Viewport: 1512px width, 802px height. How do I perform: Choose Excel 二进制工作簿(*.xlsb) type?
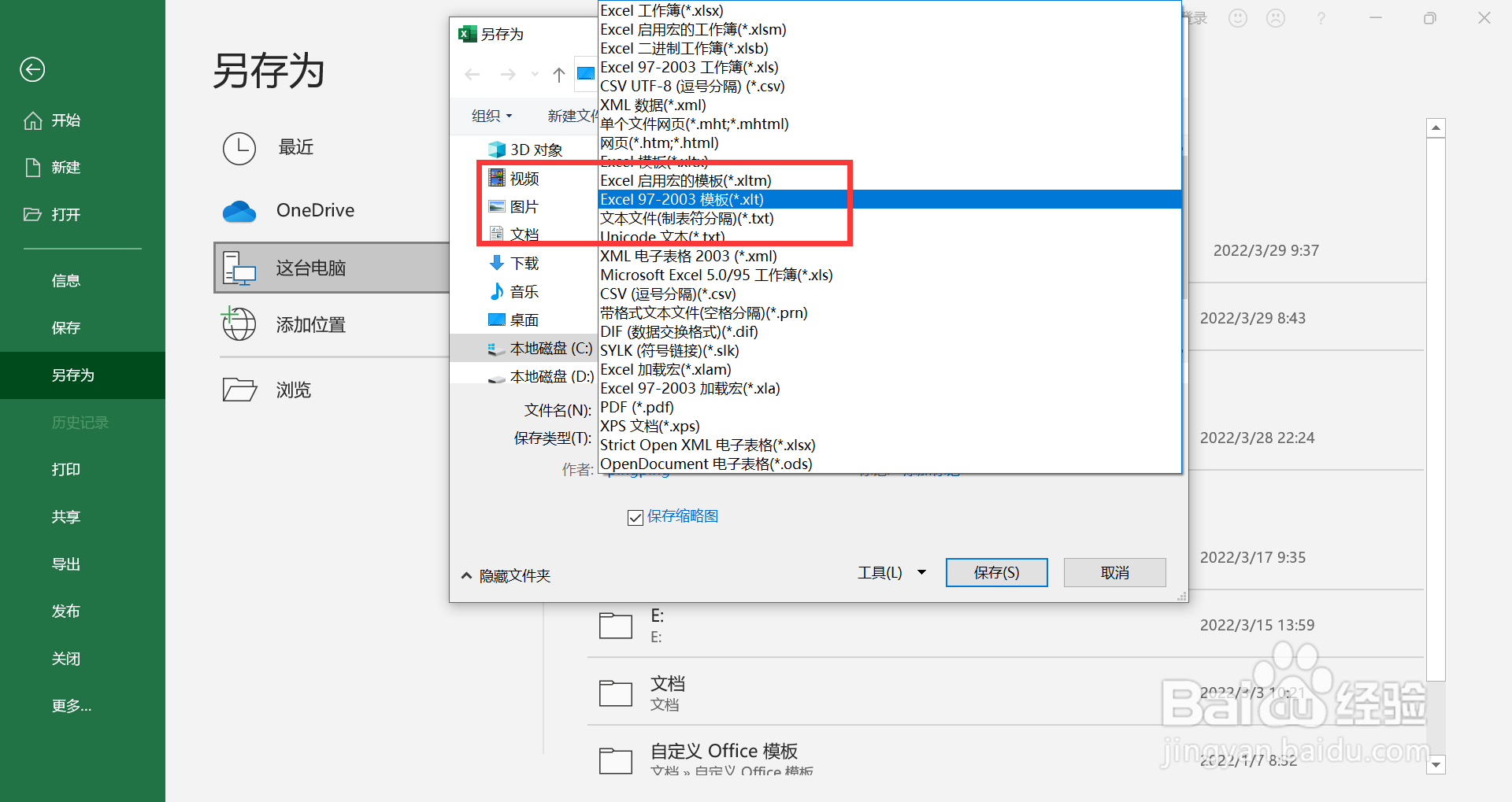(x=890, y=48)
